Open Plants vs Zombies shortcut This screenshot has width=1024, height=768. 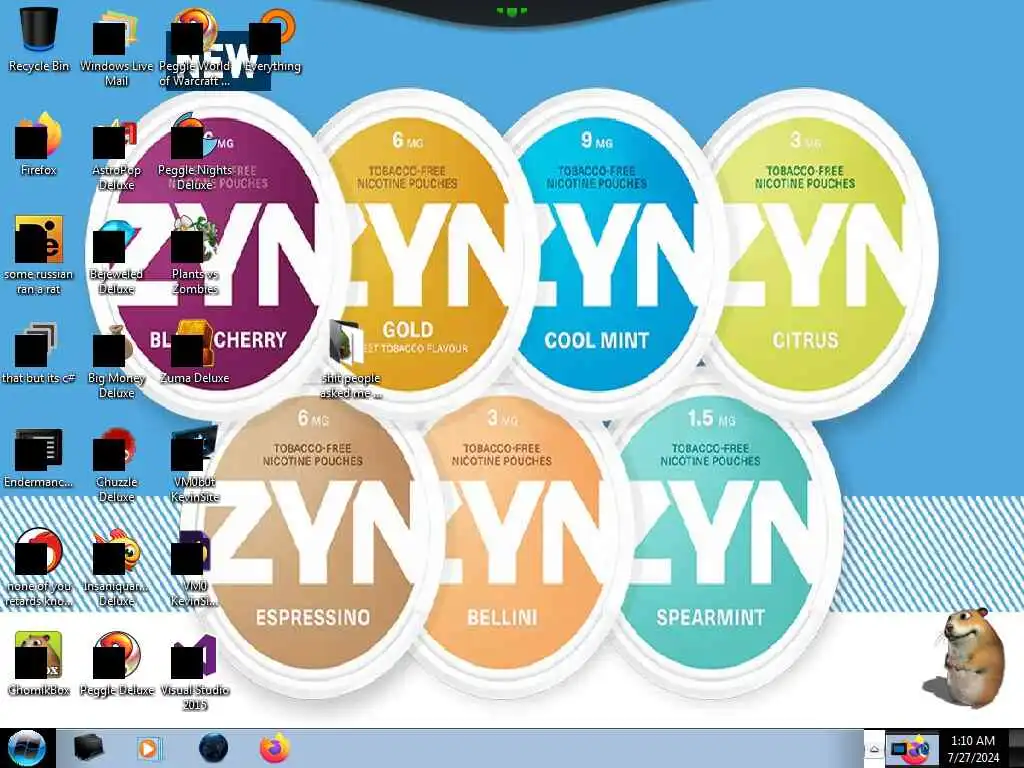coord(195,256)
